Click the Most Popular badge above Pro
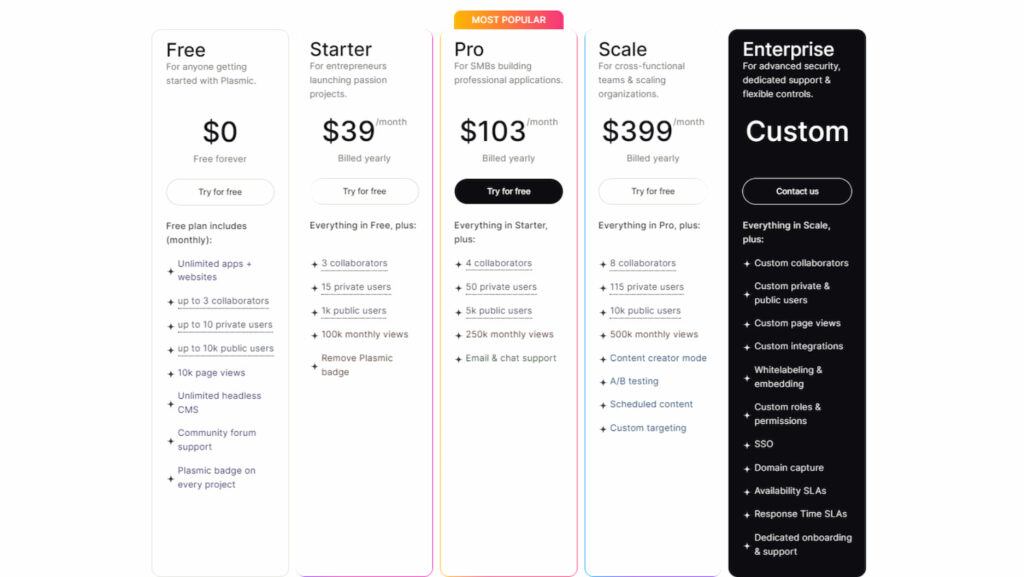The width and height of the screenshot is (1024, 577). [508, 20]
